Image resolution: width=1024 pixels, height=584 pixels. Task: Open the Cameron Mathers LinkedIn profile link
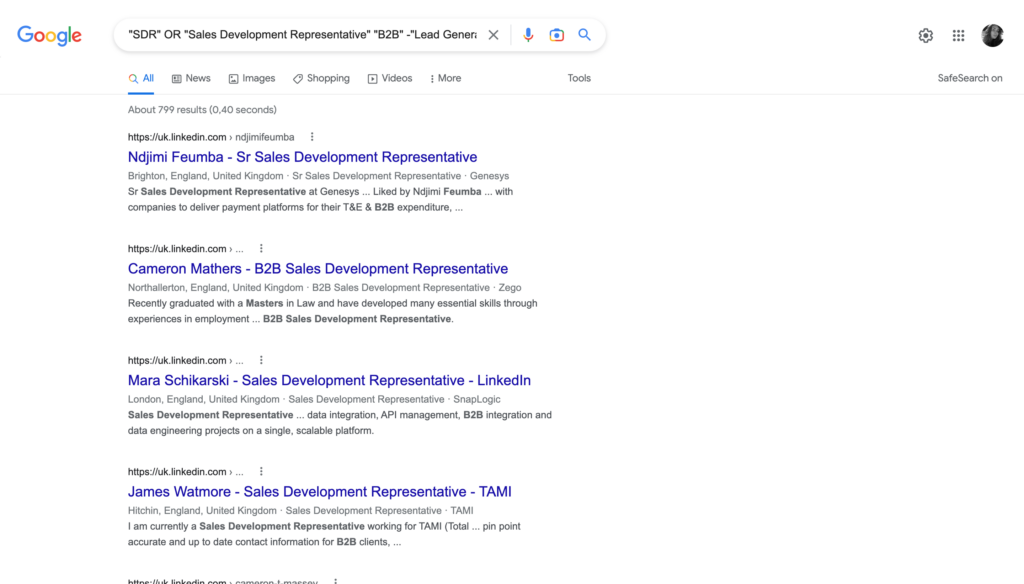317,268
